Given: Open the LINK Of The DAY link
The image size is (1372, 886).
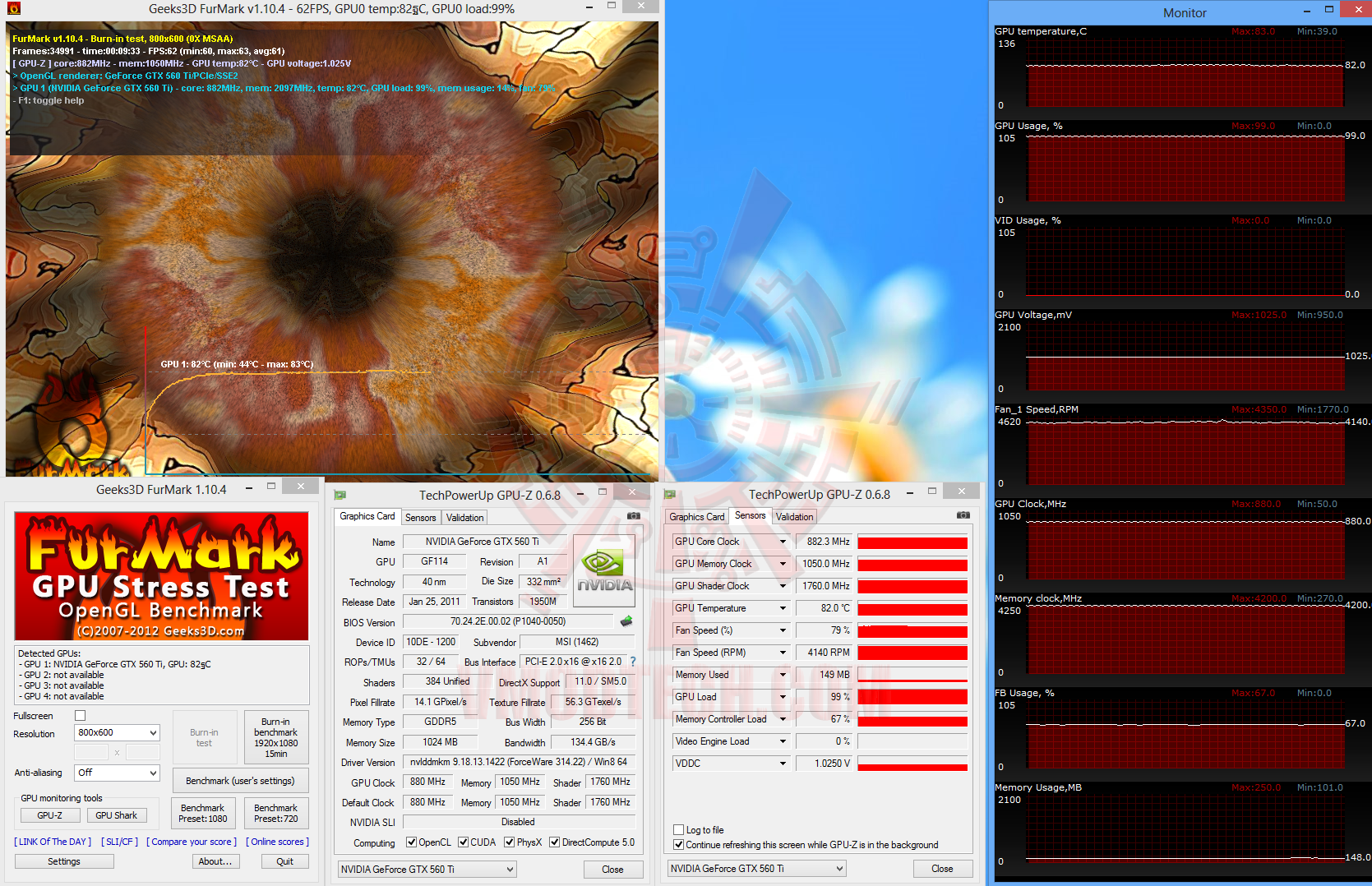Looking at the screenshot, I should tap(53, 842).
